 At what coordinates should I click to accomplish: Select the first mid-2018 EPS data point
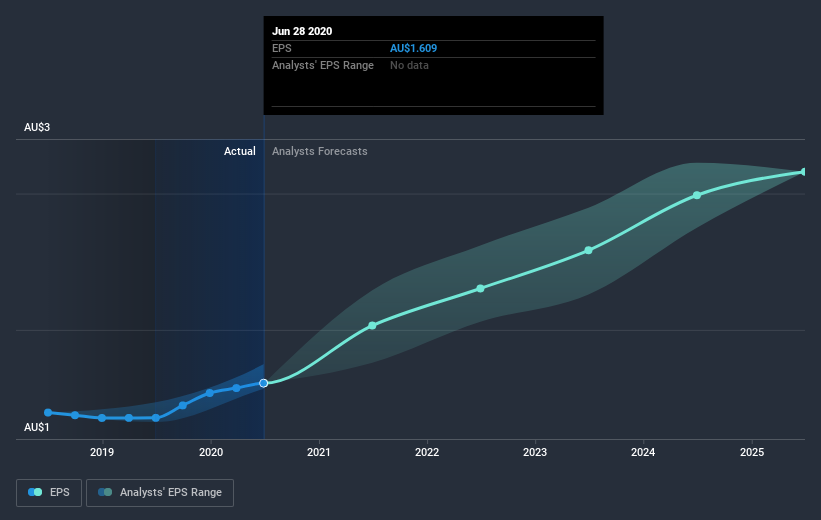tap(48, 413)
